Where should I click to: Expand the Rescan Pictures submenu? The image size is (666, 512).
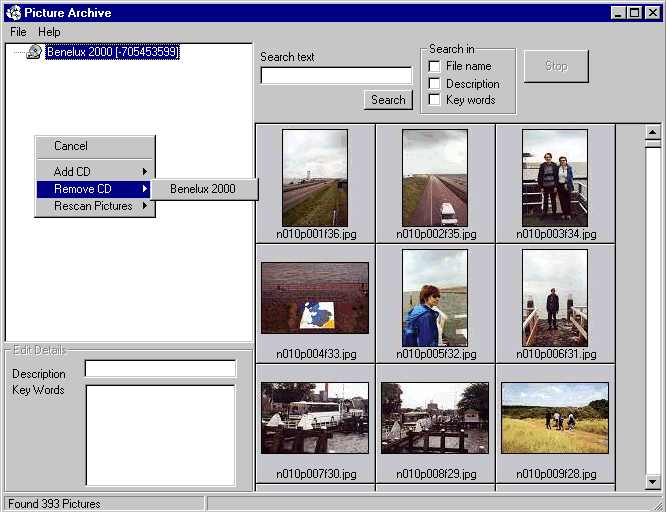(x=95, y=206)
